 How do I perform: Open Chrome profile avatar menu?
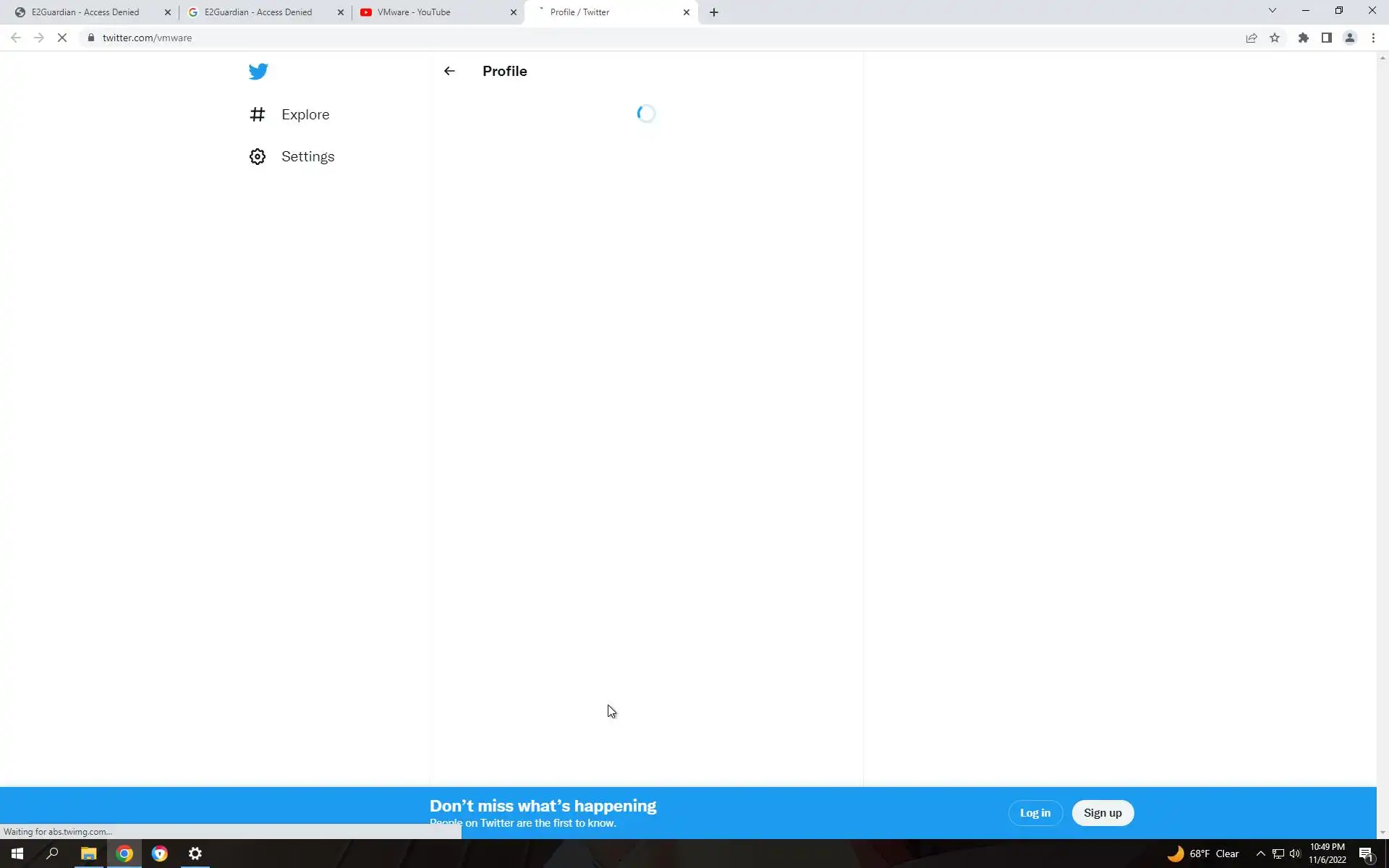point(1349,38)
